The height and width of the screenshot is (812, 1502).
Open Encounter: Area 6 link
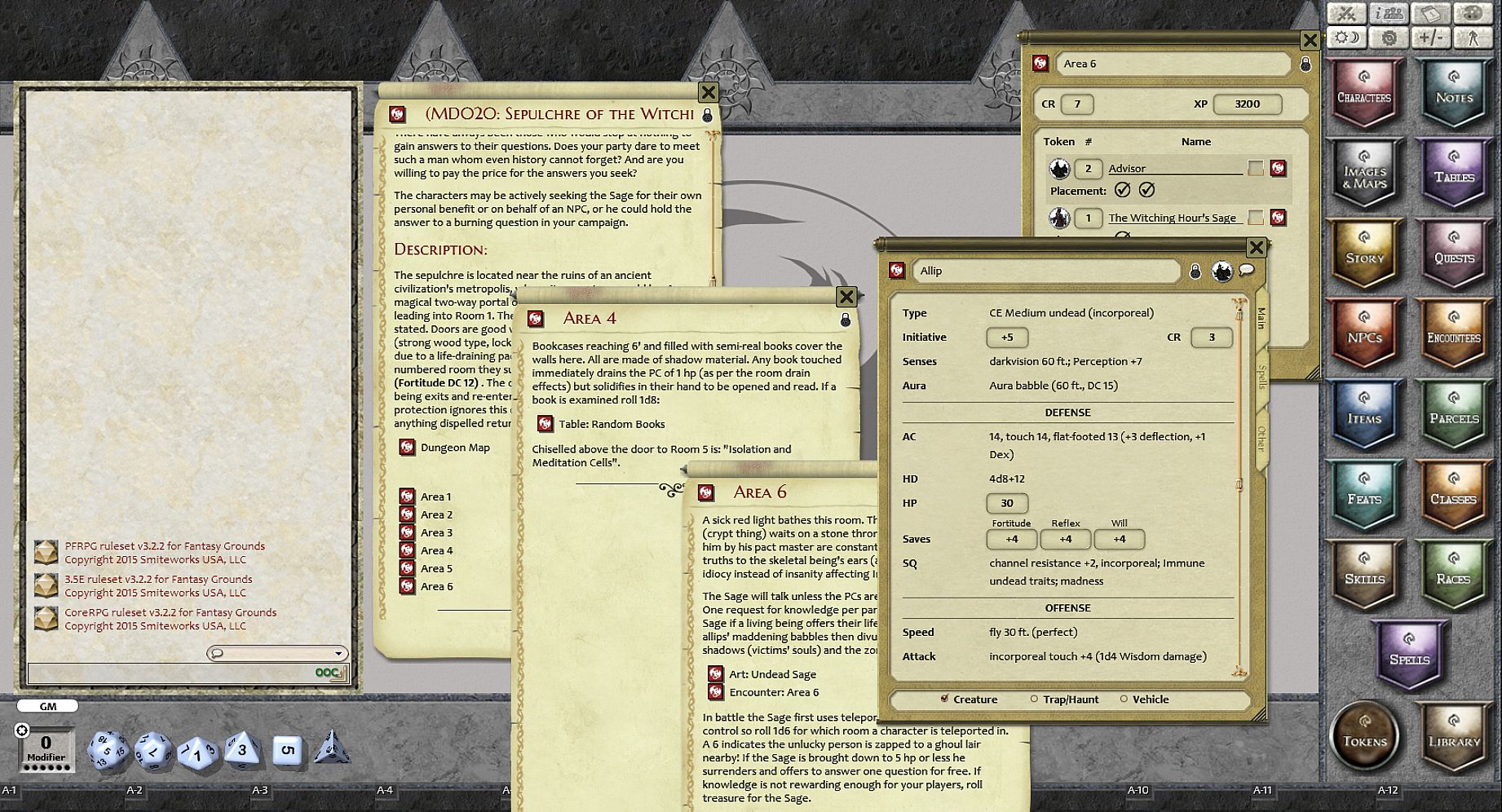pyautogui.click(x=715, y=691)
